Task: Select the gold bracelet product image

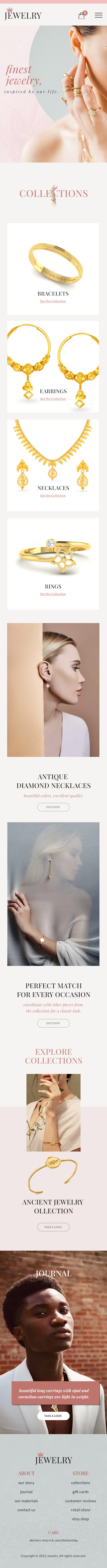Action: pos(53,263)
